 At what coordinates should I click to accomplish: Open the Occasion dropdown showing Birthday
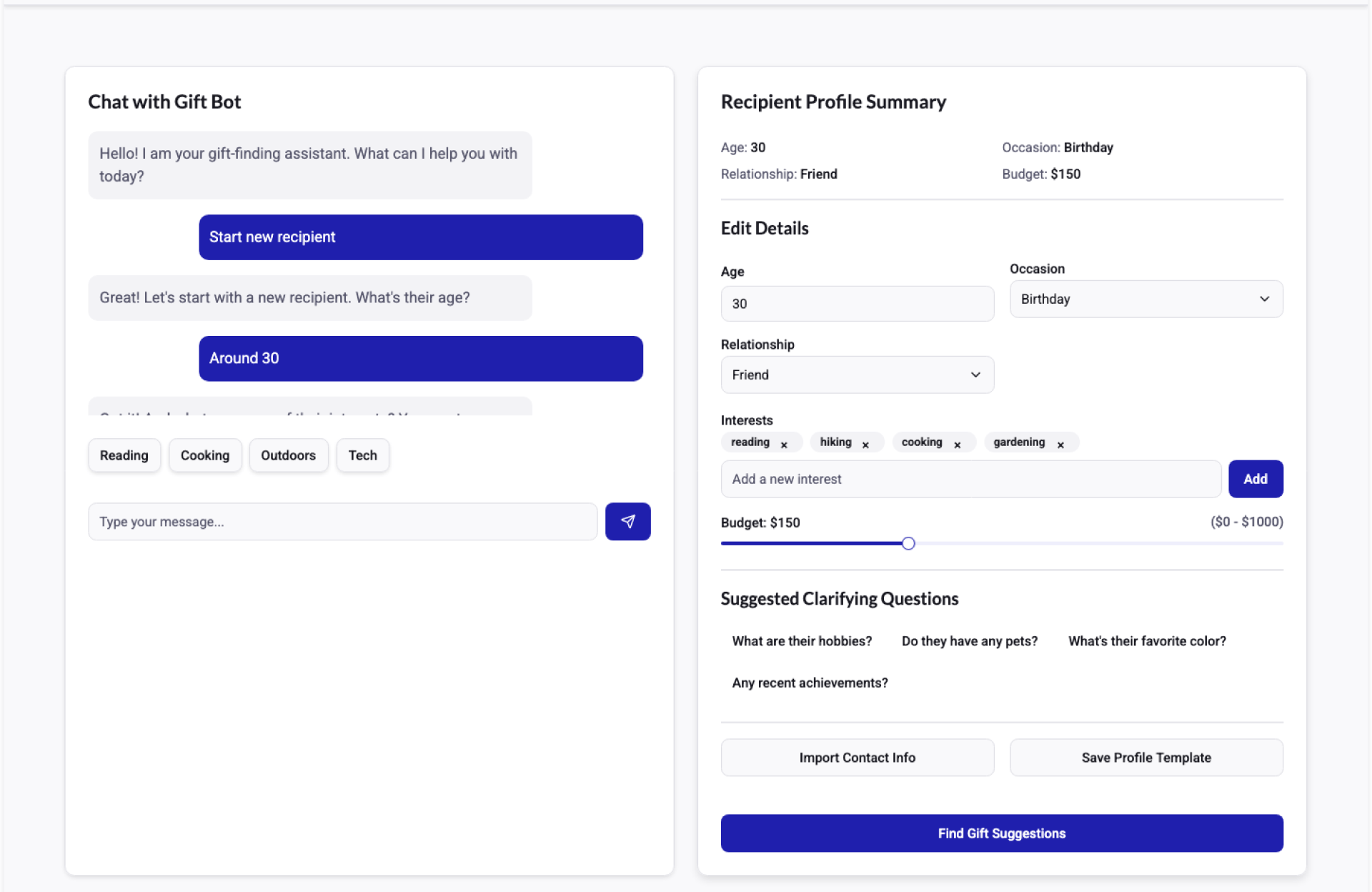tap(1145, 299)
